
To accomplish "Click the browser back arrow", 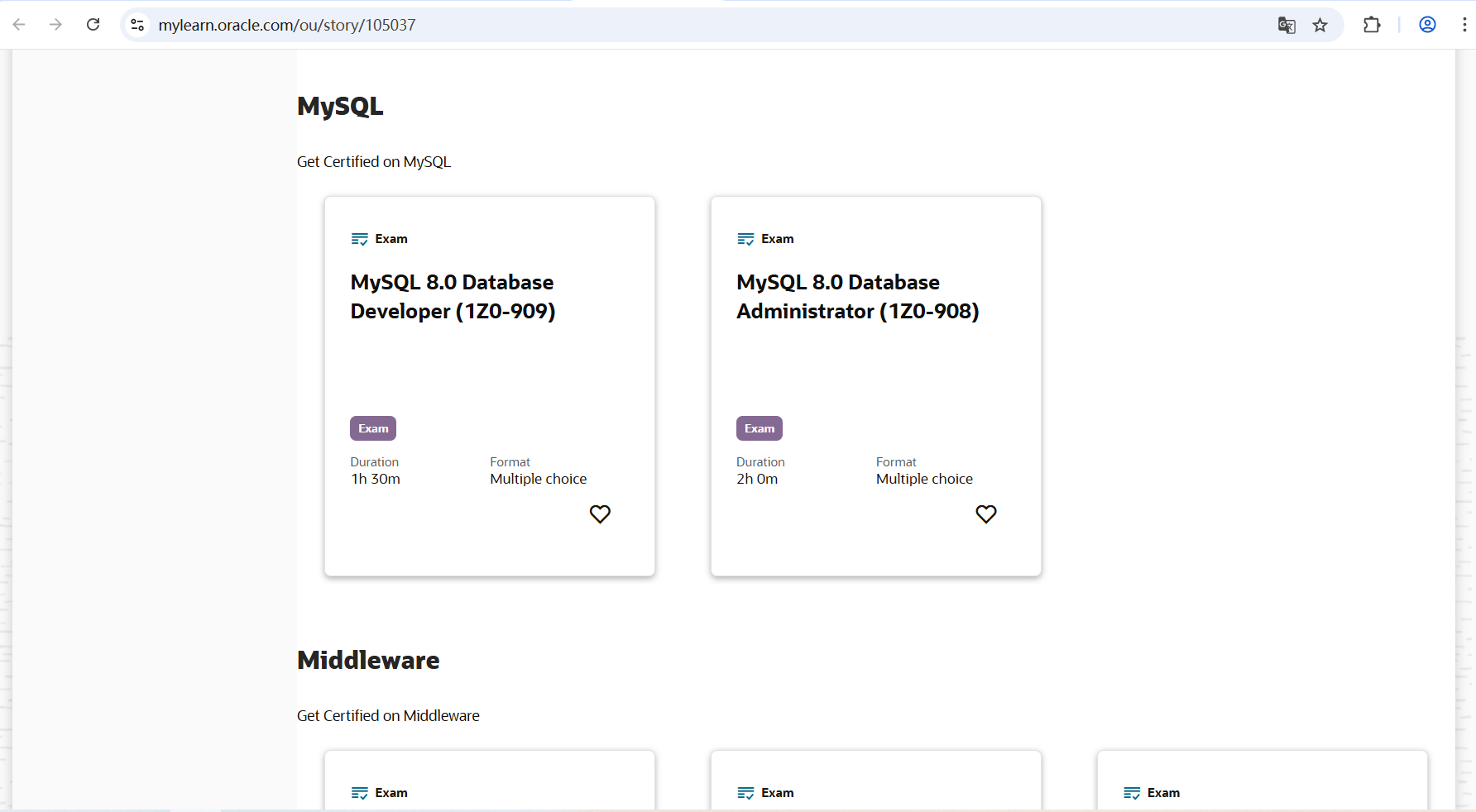I will pos(19,25).
